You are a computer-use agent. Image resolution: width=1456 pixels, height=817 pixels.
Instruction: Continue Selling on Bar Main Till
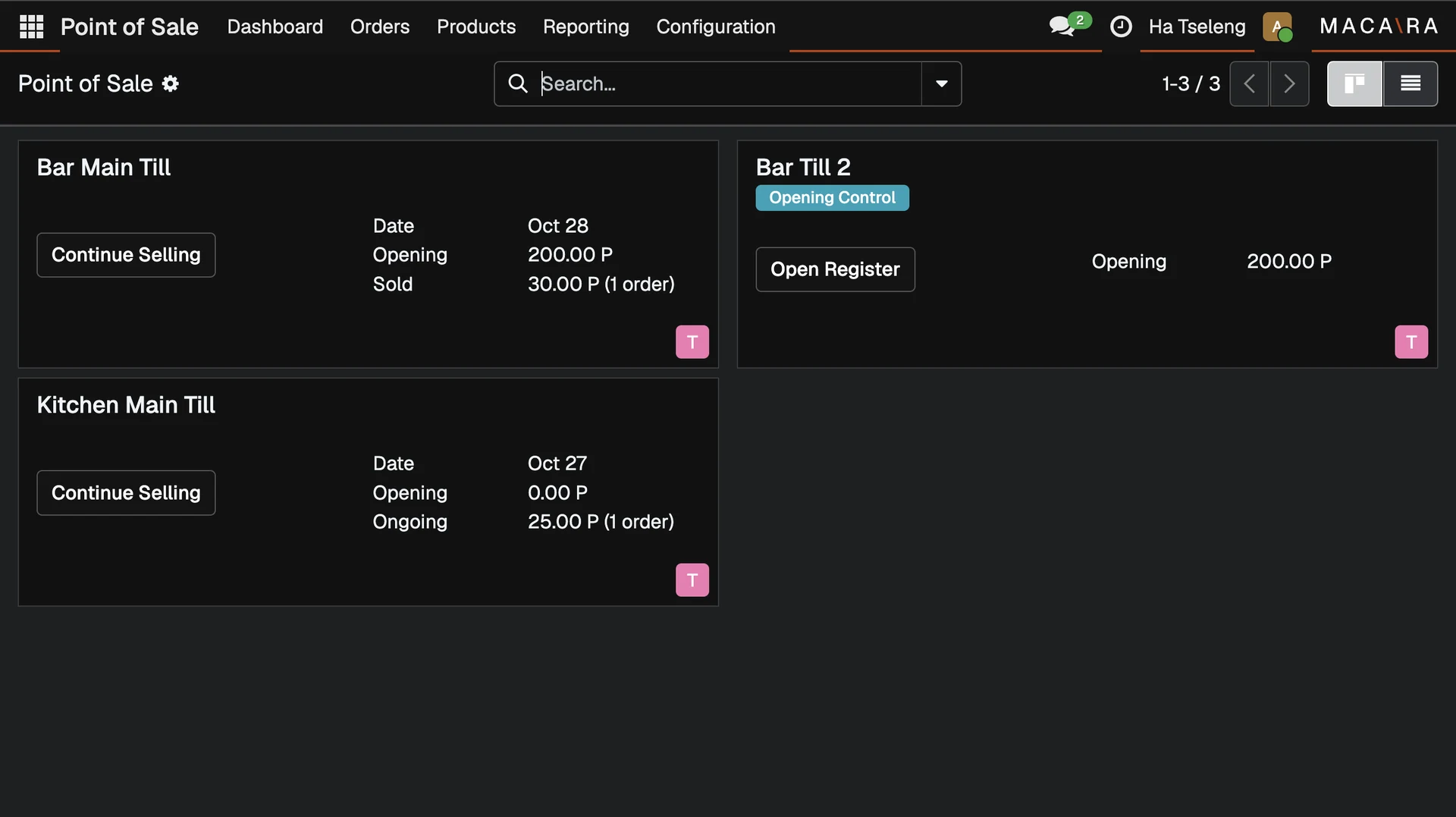(126, 255)
